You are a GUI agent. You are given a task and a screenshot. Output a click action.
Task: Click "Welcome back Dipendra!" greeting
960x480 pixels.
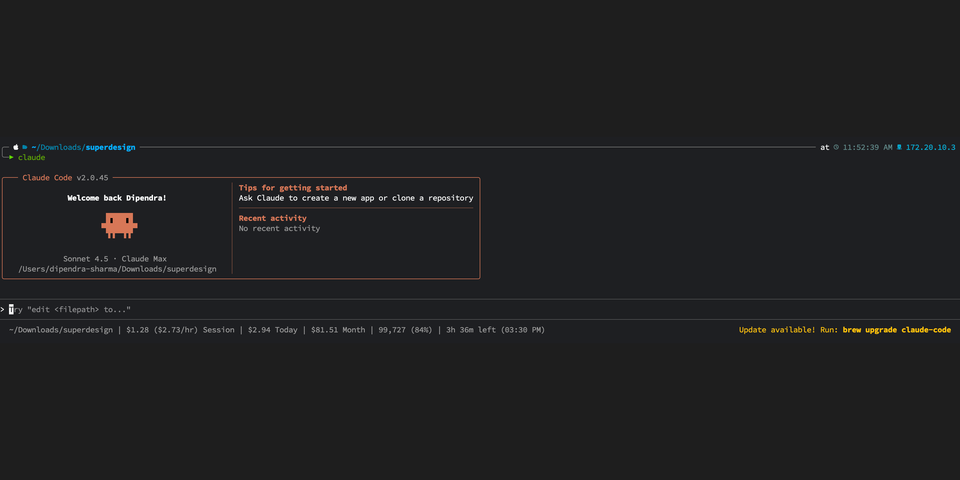[x=117, y=198]
